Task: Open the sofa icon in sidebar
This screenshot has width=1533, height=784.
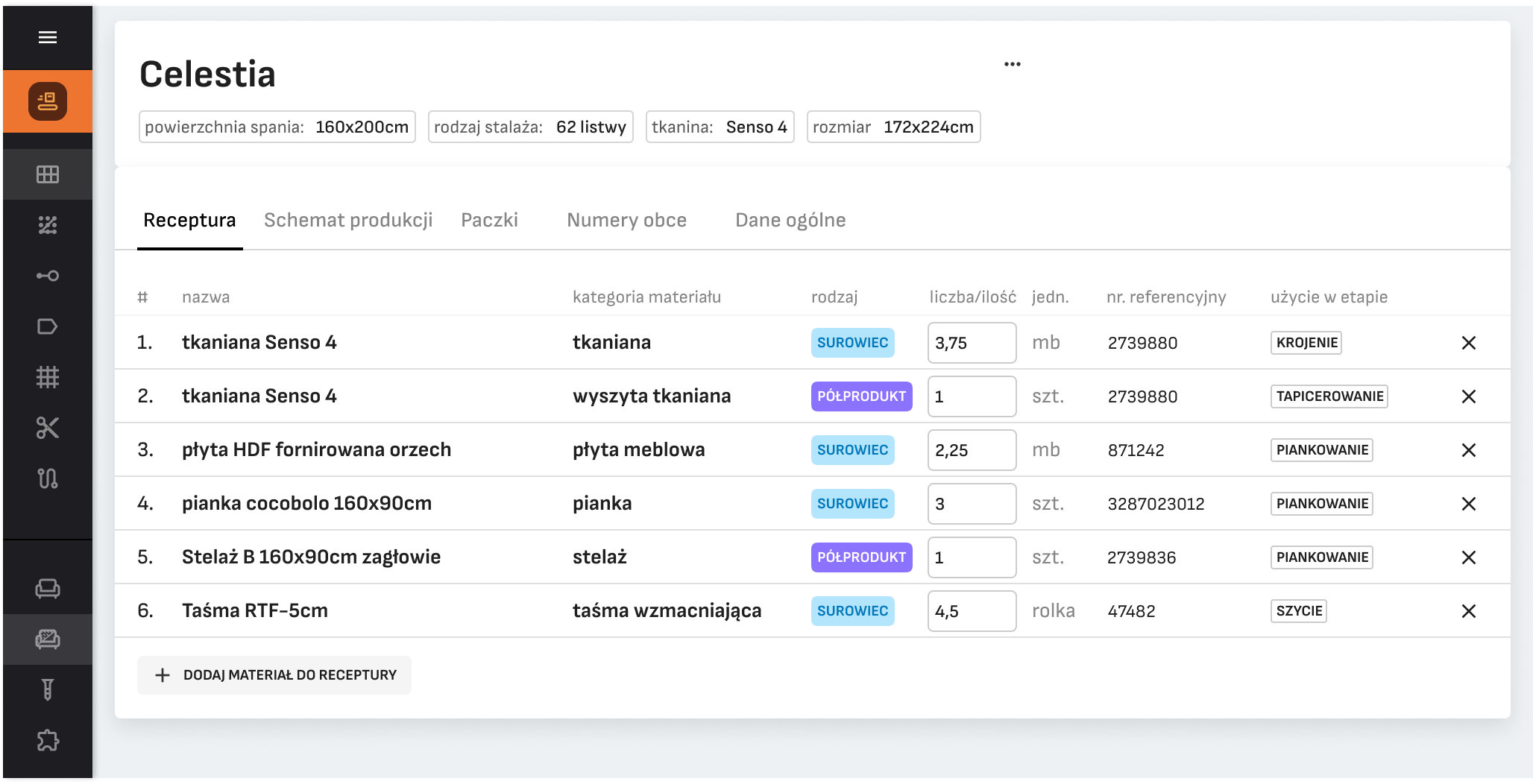Action: (48, 589)
